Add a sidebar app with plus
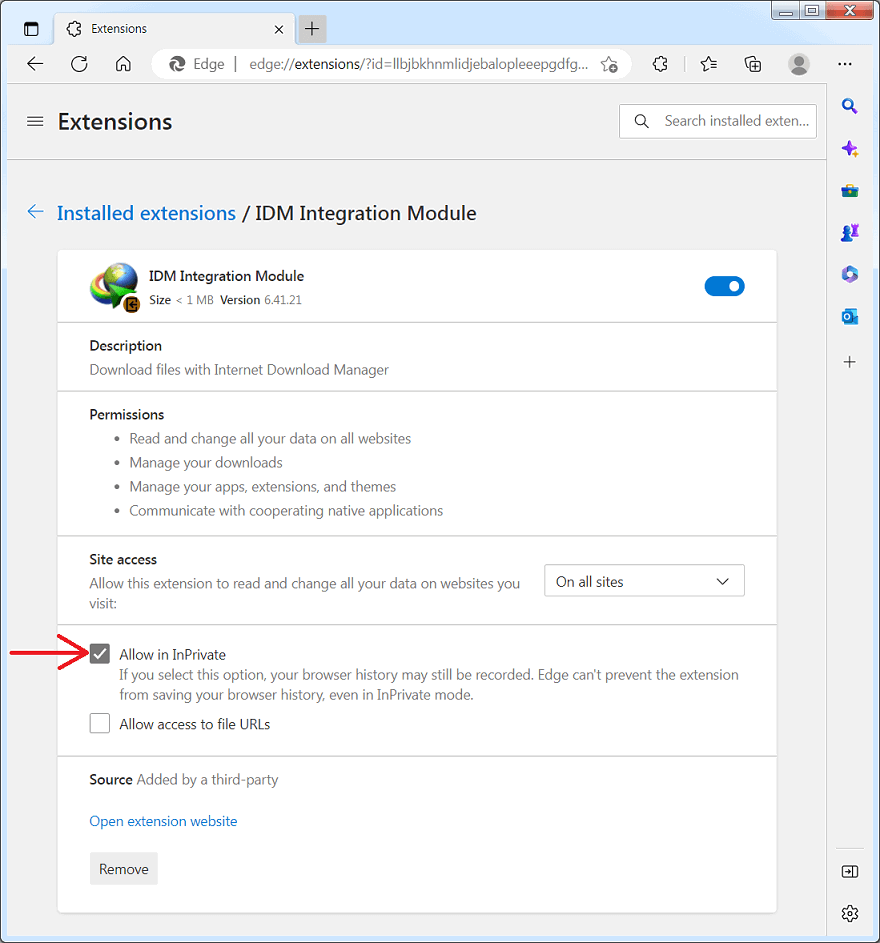Viewport: 880px width, 943px height. click(849, 362)
